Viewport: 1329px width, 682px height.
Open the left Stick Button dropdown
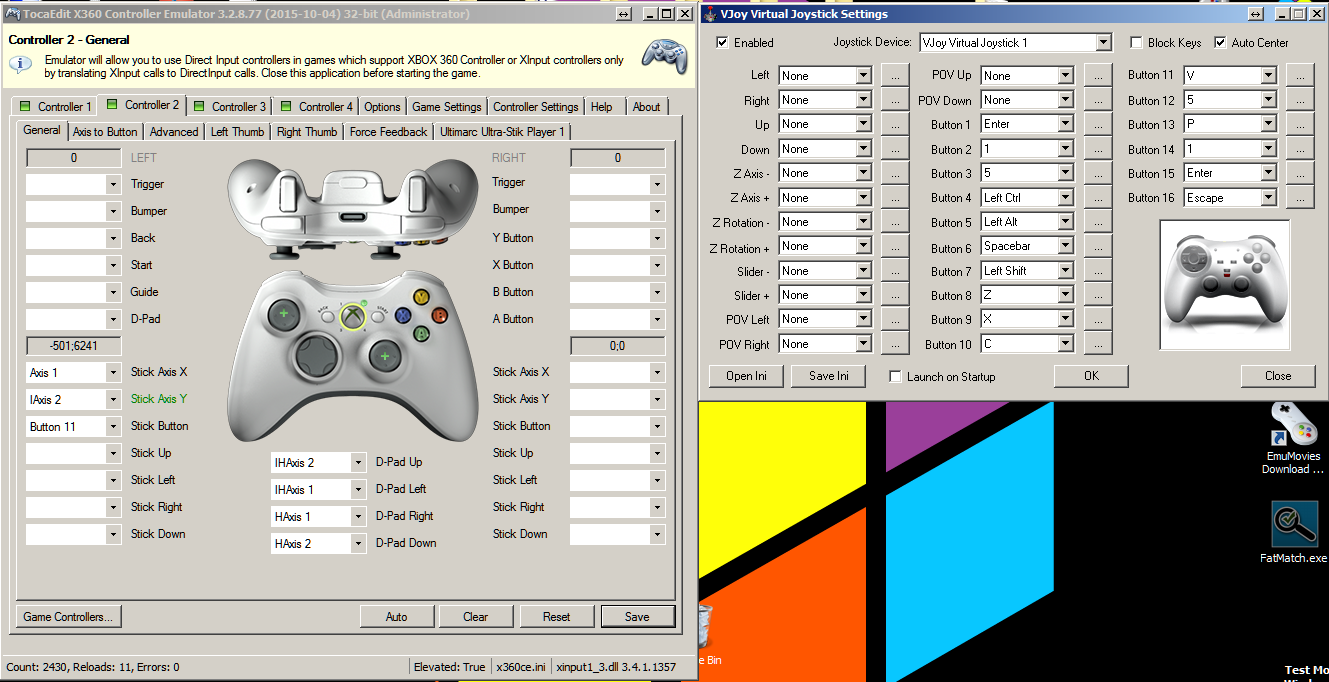point(112,427)
